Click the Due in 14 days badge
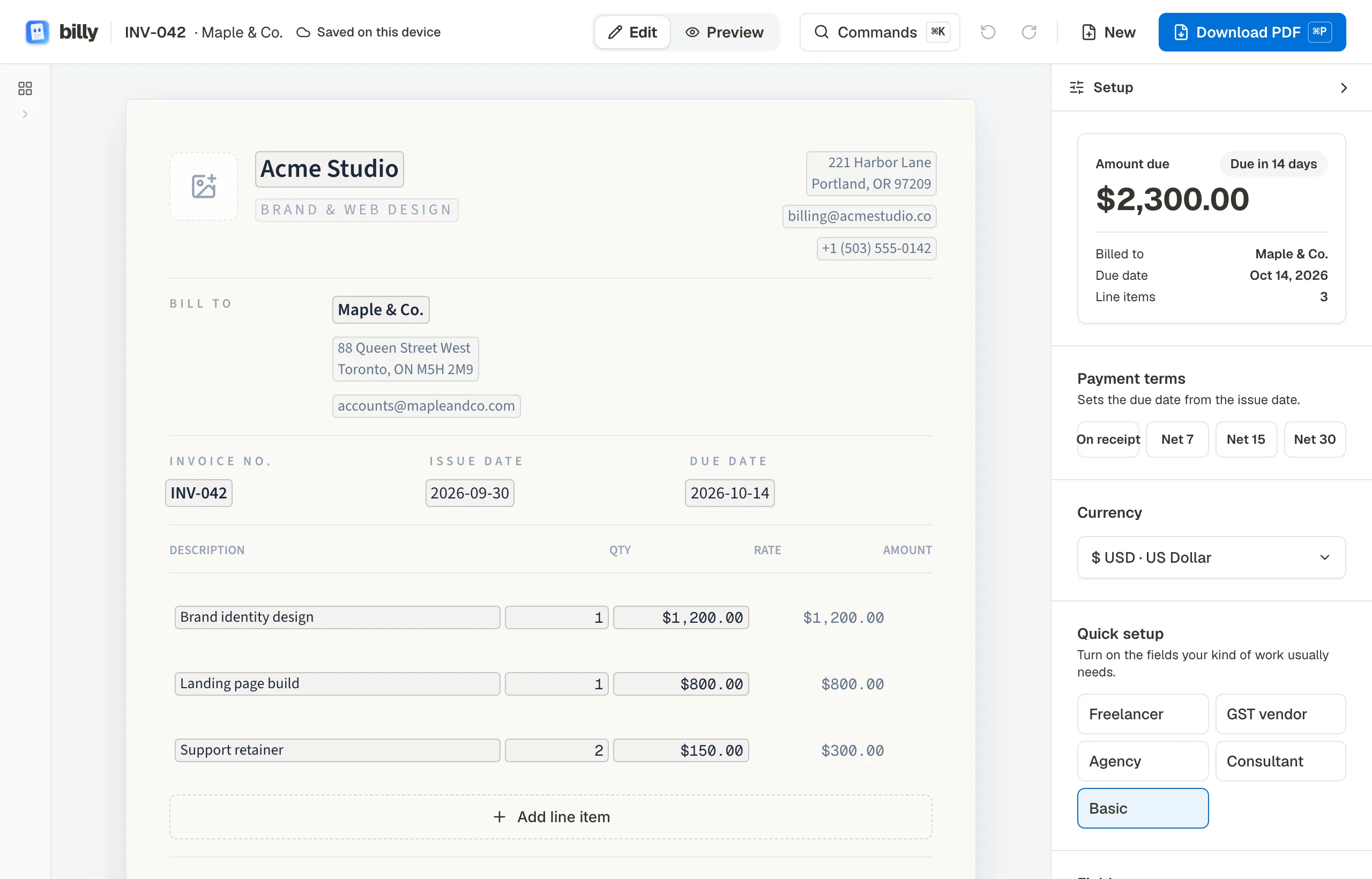 pos(1273,164)
